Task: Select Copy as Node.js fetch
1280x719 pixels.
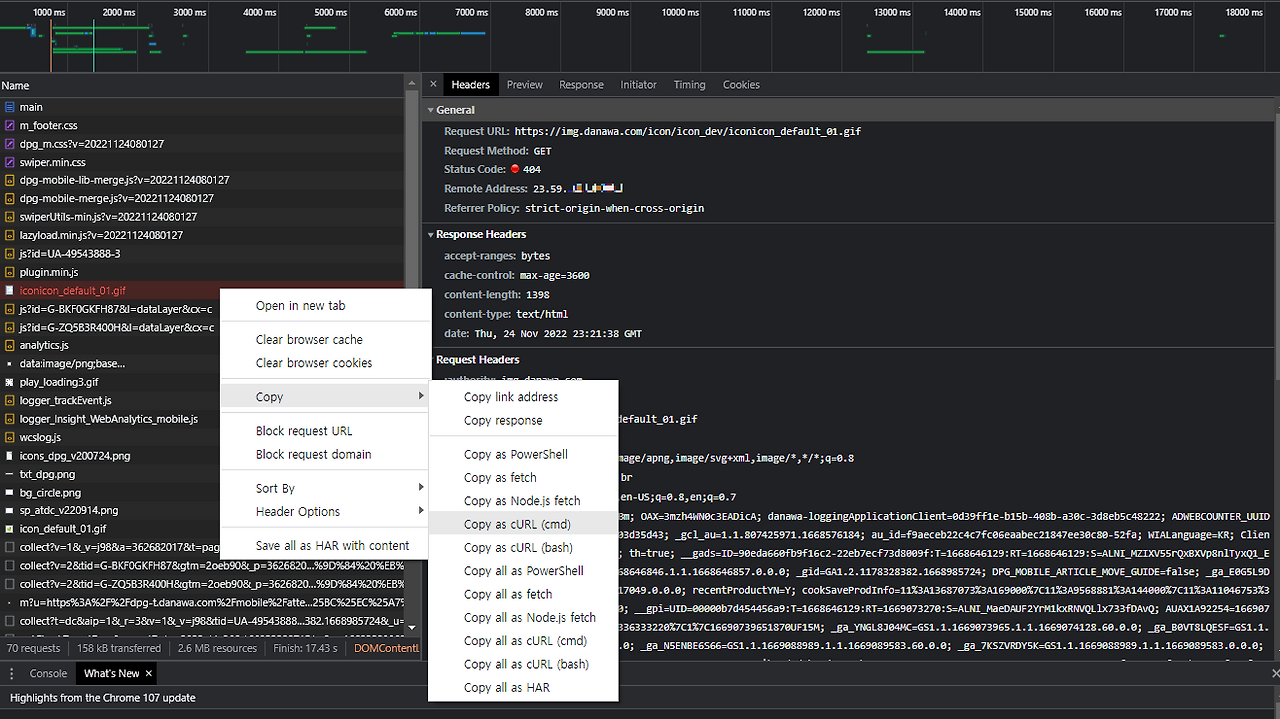Action: pos(523,500)
